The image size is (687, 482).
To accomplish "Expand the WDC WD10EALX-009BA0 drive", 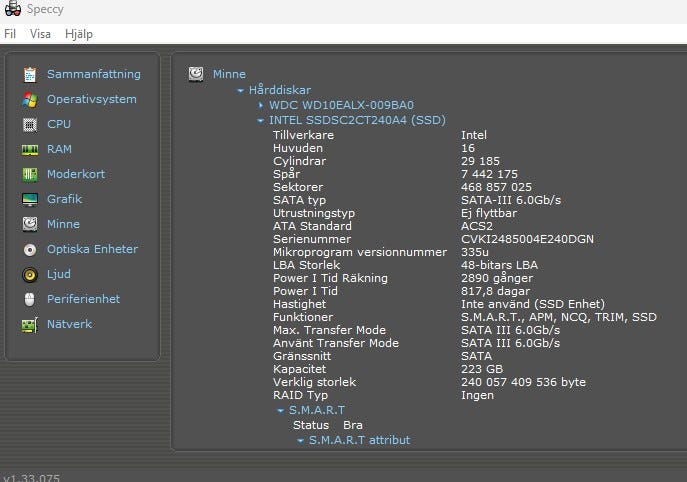I will (x=261, y=105).
